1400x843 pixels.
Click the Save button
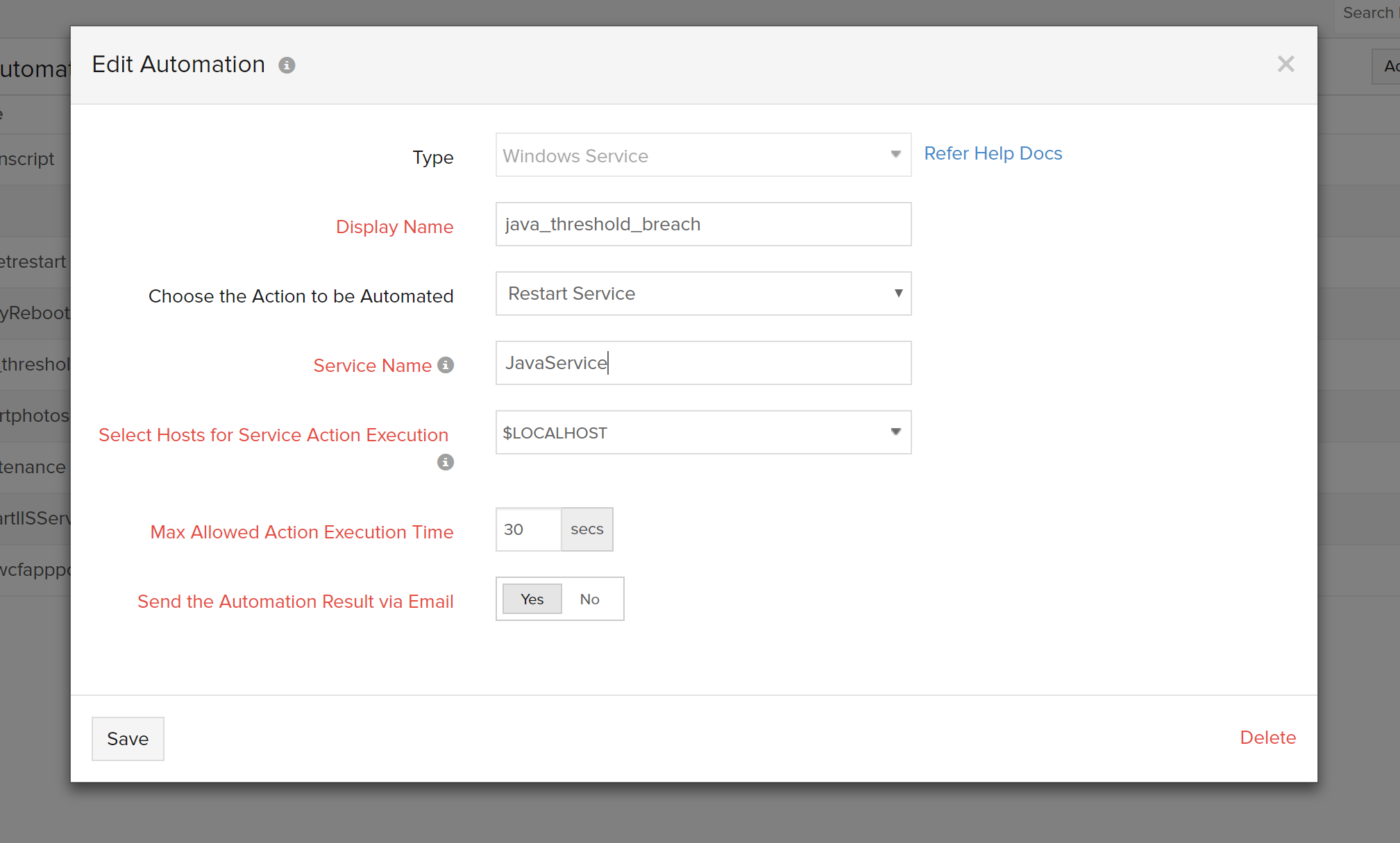(128, 738)
